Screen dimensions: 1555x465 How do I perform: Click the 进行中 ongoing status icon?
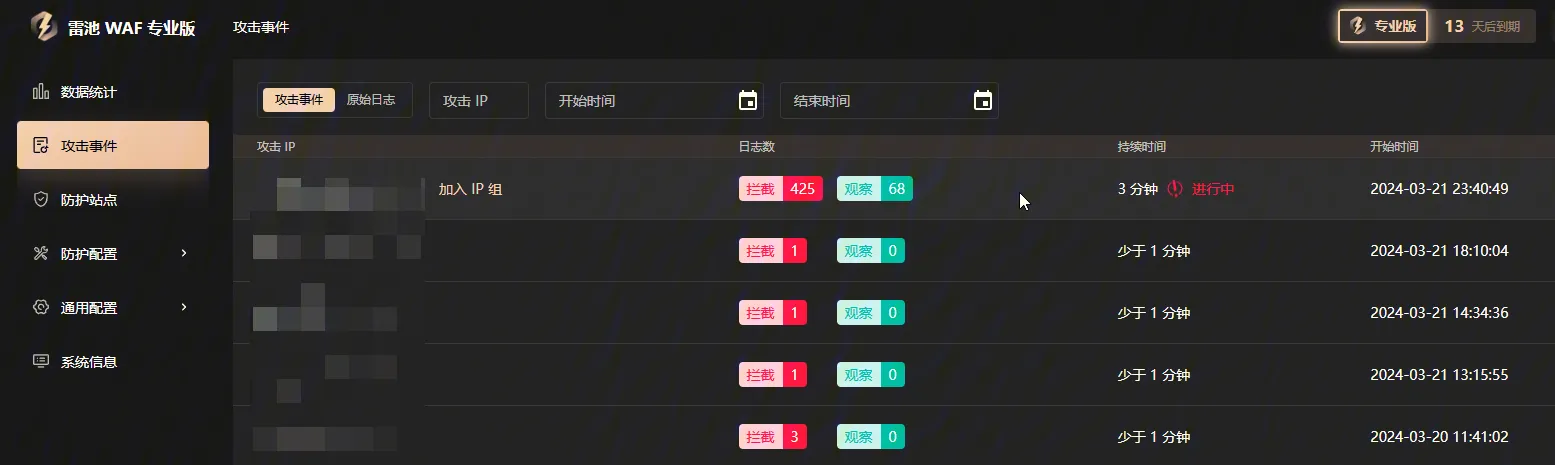click(1175, 189)
